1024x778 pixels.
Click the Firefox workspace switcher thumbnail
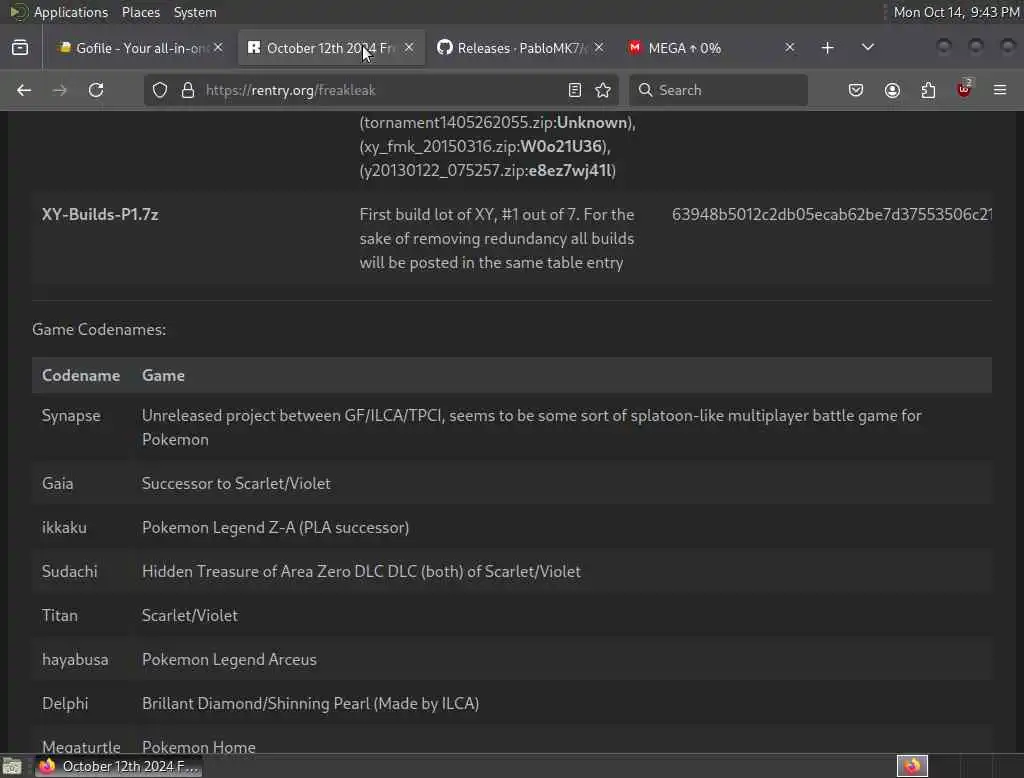point(912,766)
